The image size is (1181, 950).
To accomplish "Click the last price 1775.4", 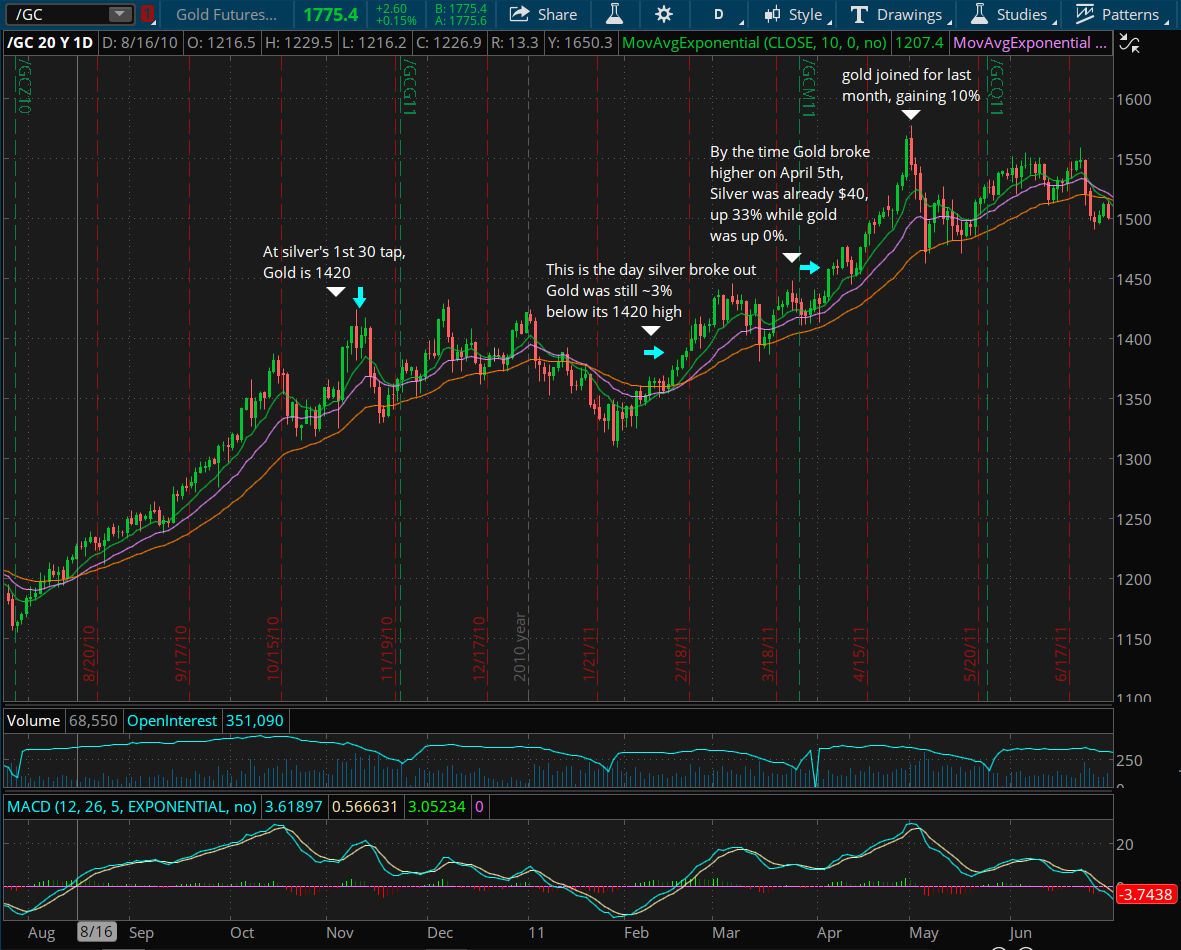I will [331, 14].
